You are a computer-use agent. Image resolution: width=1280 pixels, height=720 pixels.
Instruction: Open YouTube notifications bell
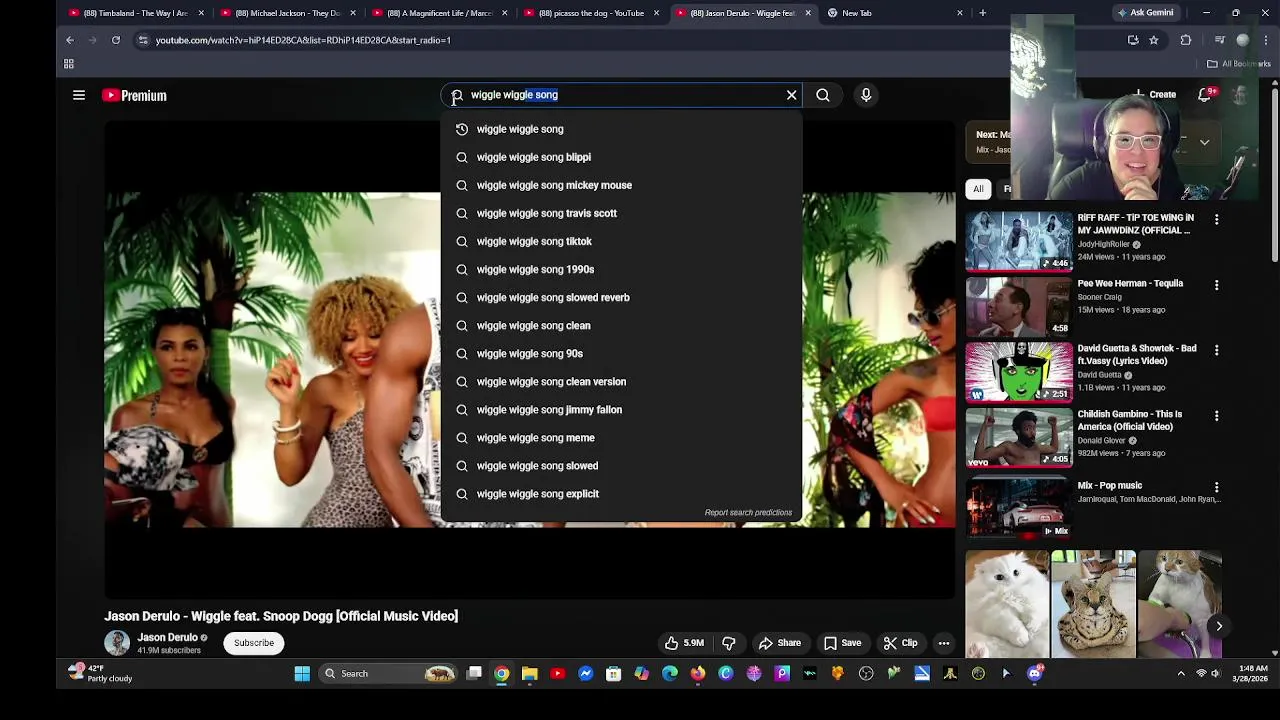[1204, 95]
